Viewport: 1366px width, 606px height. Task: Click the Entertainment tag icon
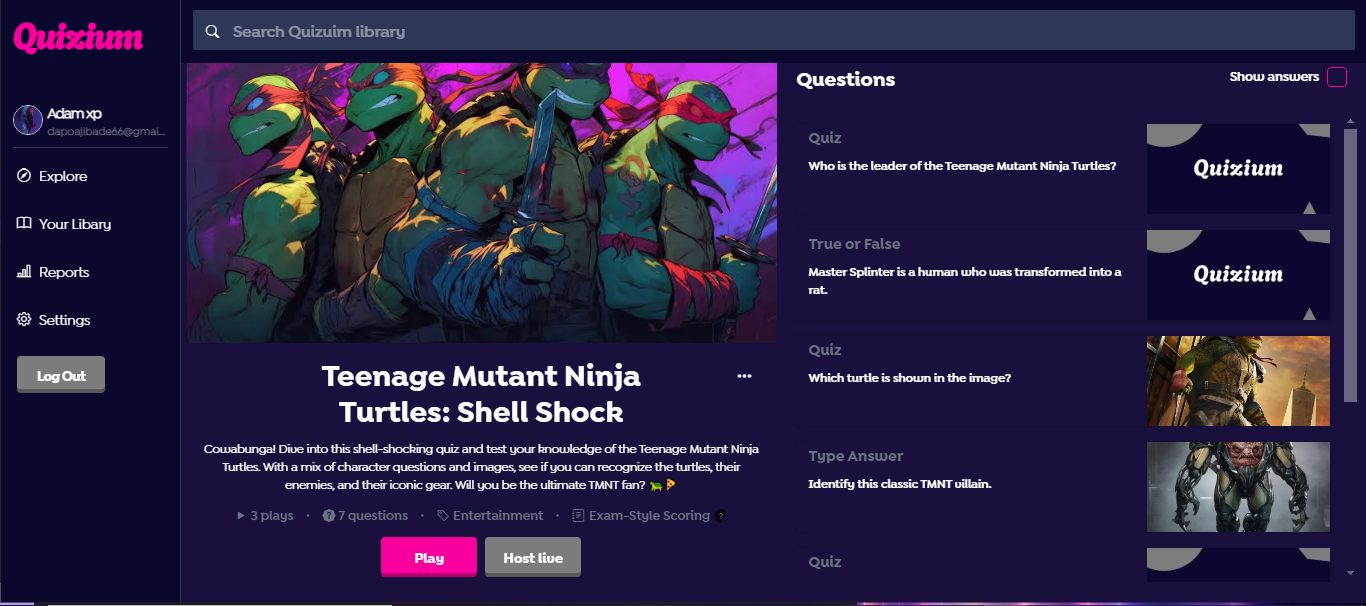443,516
